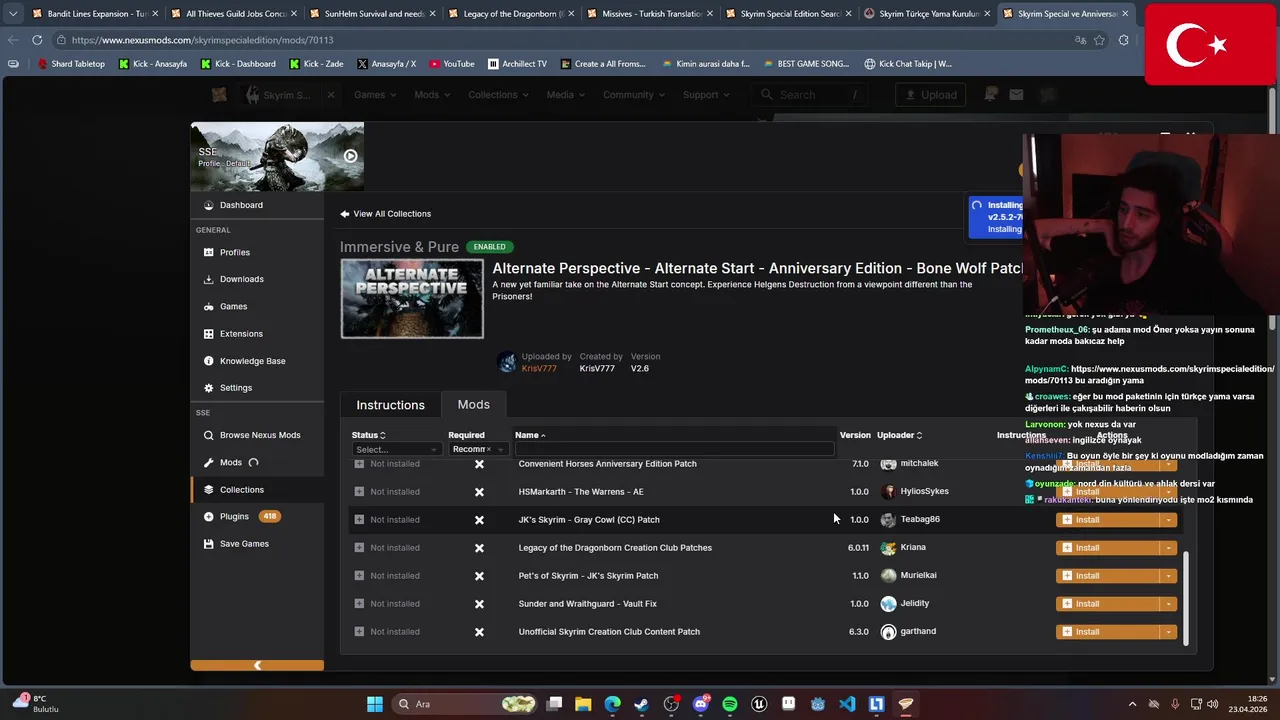Open install options arrow for Unofficial Skyrim Patch
Screen dimensions: 1280x720
tap(1168, 632)
